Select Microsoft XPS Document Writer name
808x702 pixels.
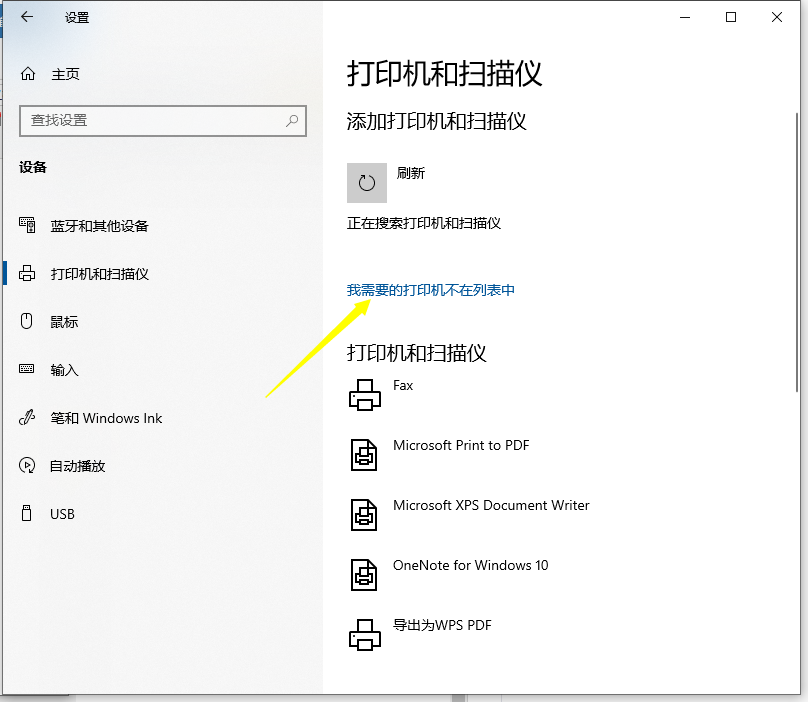pyautogui.click(x=491, y=505)
